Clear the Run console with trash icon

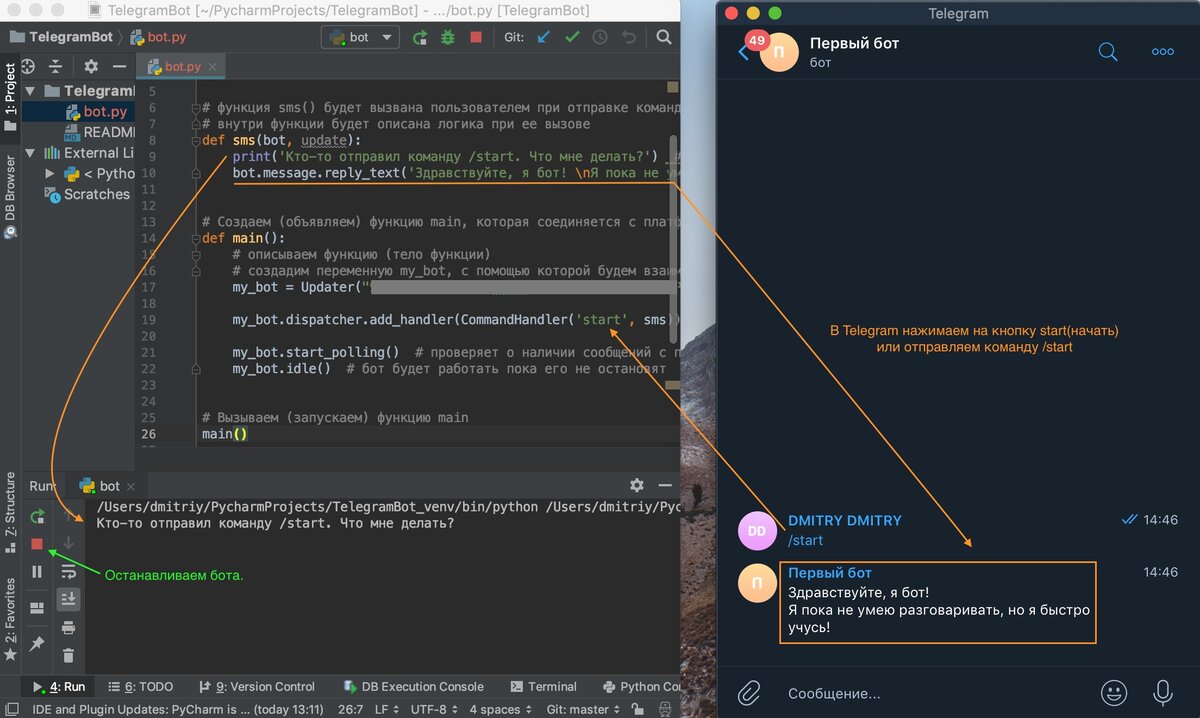click(68, 656)
